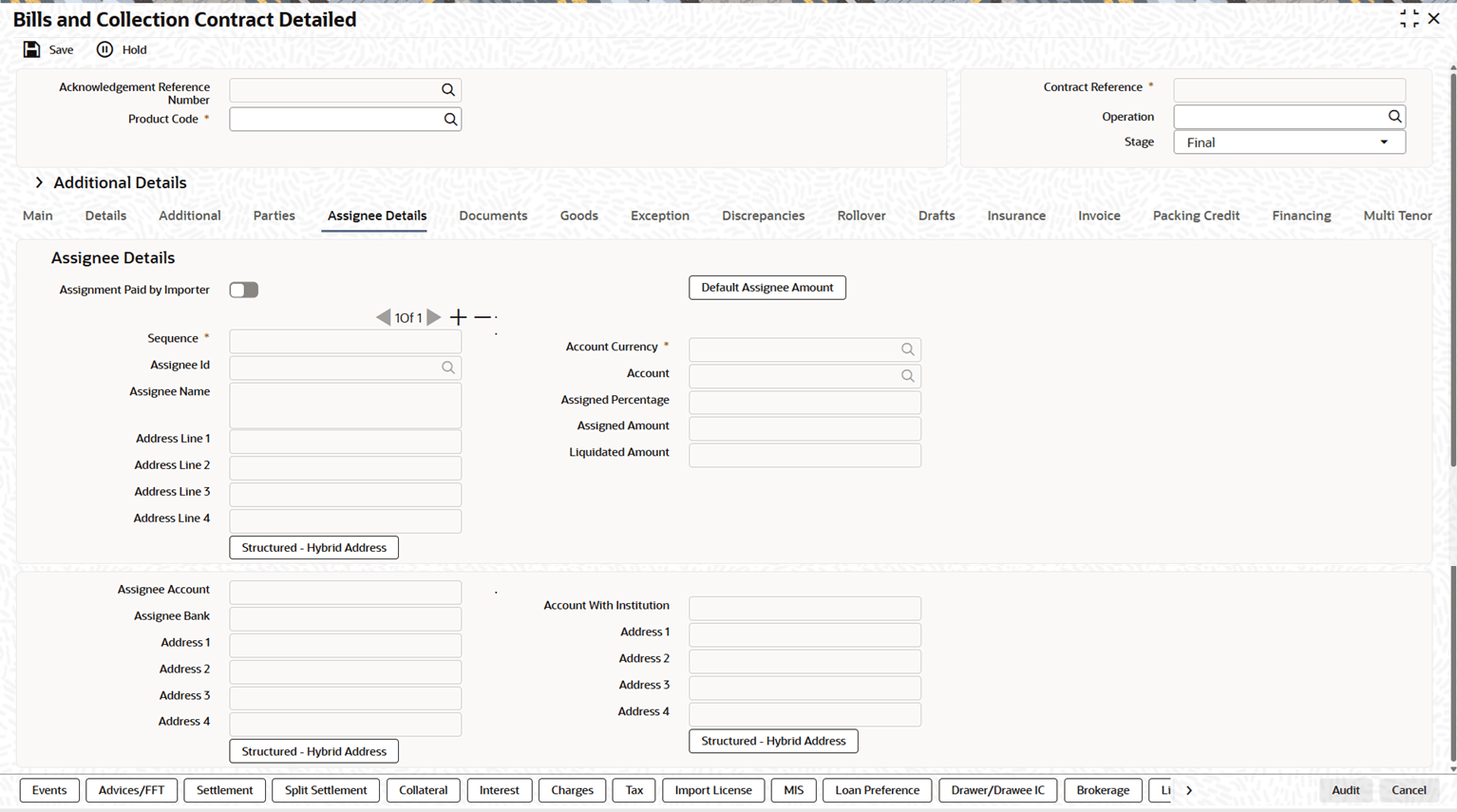Open the Insurance tab
The height and width of the screenshot is (812, 1457).
1016,216
